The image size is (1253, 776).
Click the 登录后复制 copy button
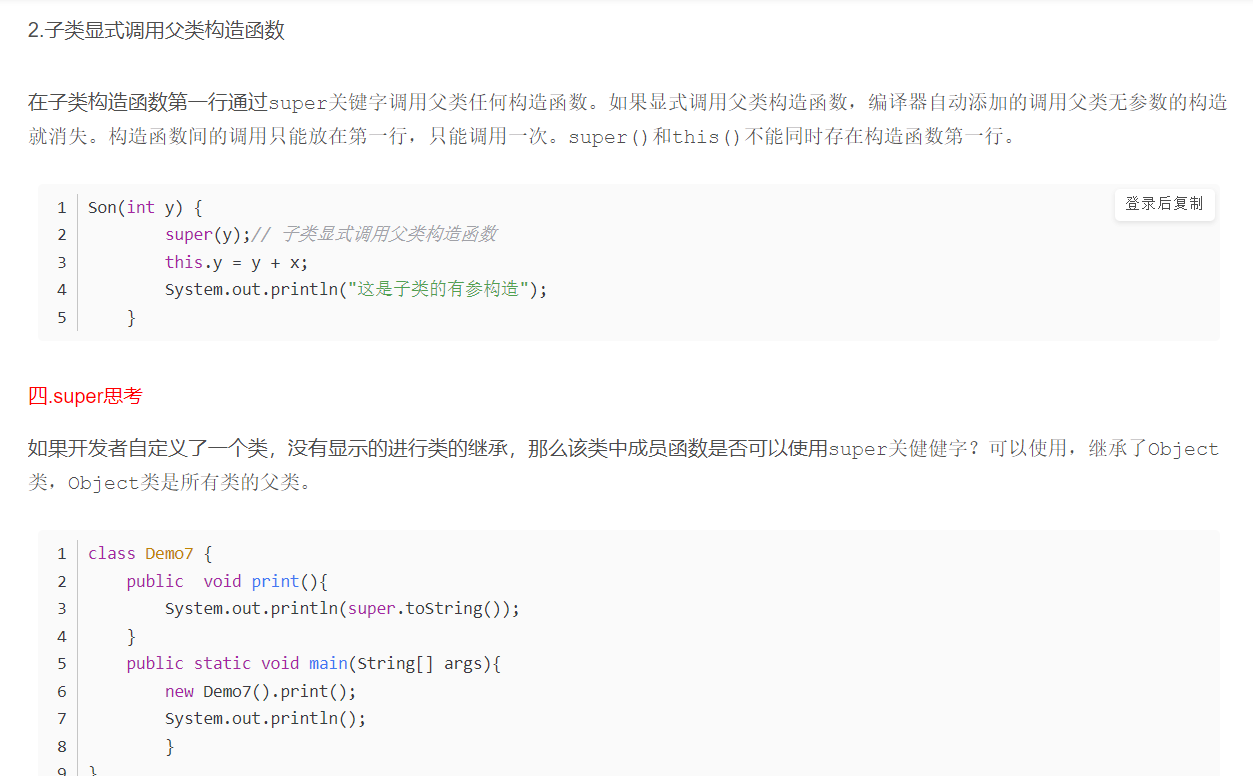[x=1164, y=204]
